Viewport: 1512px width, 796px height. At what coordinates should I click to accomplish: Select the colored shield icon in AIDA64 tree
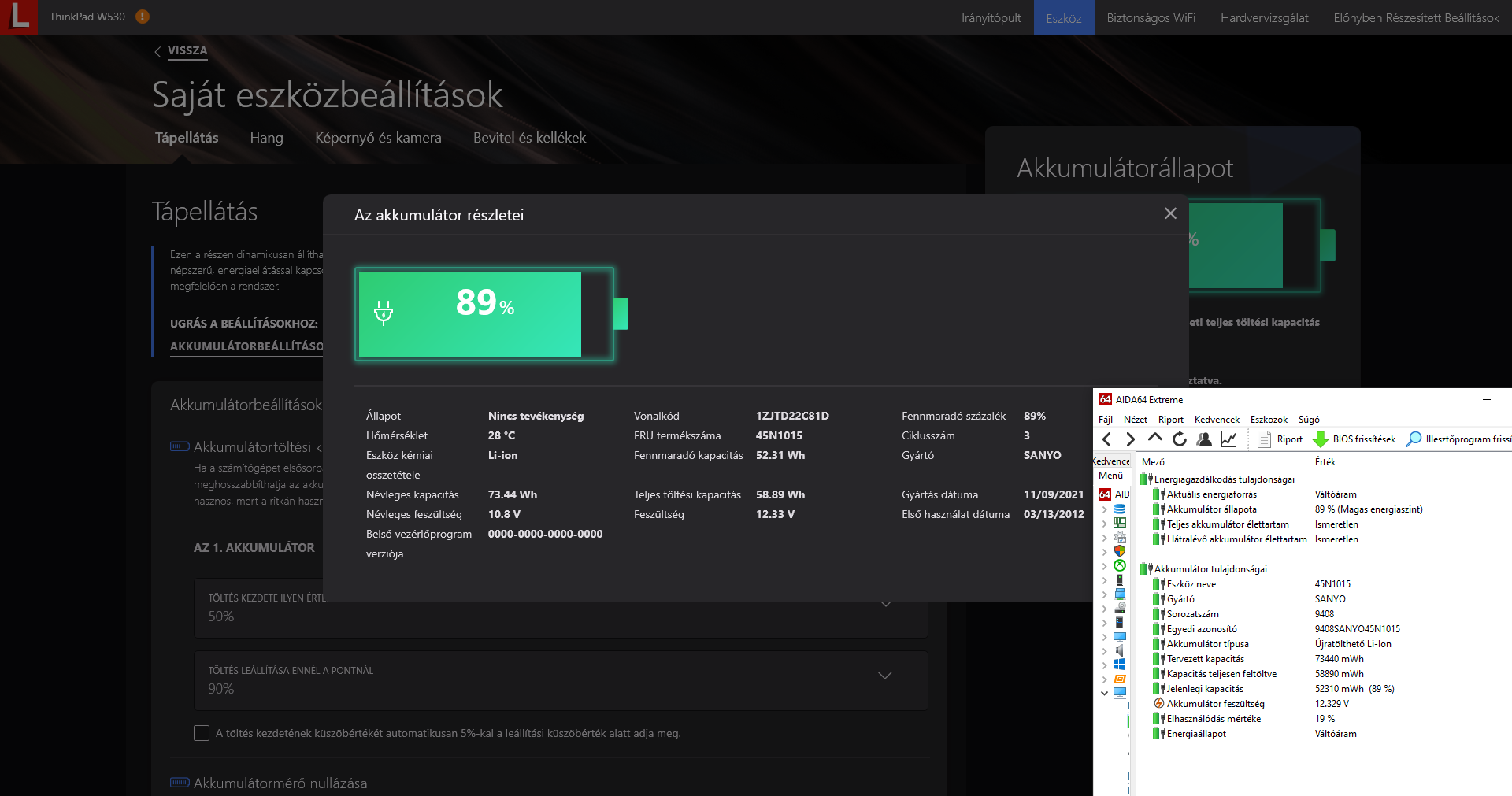pyautogui.click(x=1120, y=551)
